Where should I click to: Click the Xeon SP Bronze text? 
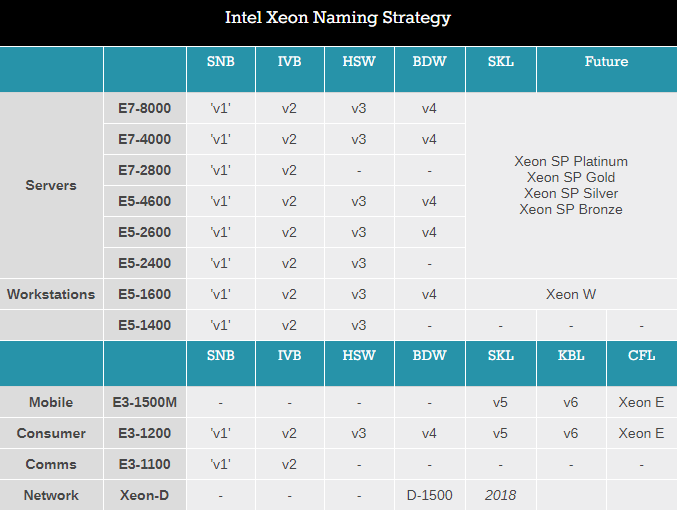coord(571,209)
